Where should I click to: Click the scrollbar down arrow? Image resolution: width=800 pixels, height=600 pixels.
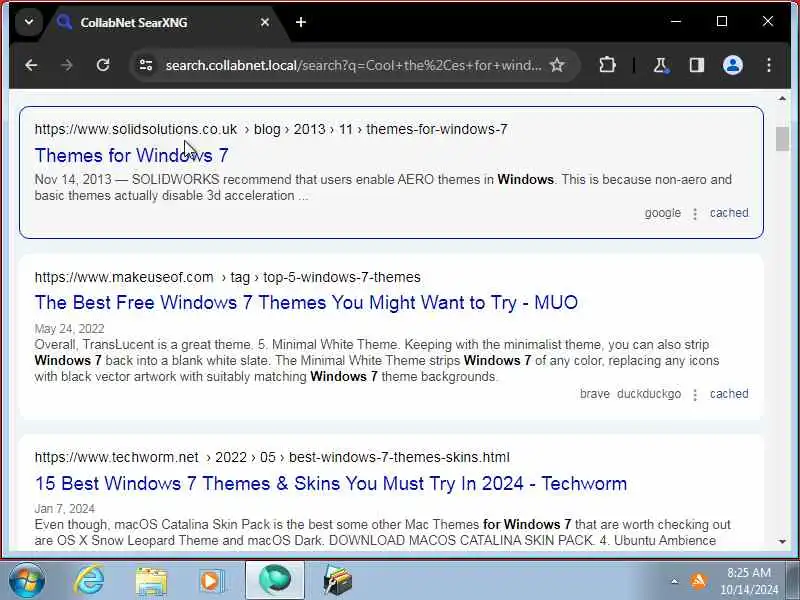coord(782,541)
